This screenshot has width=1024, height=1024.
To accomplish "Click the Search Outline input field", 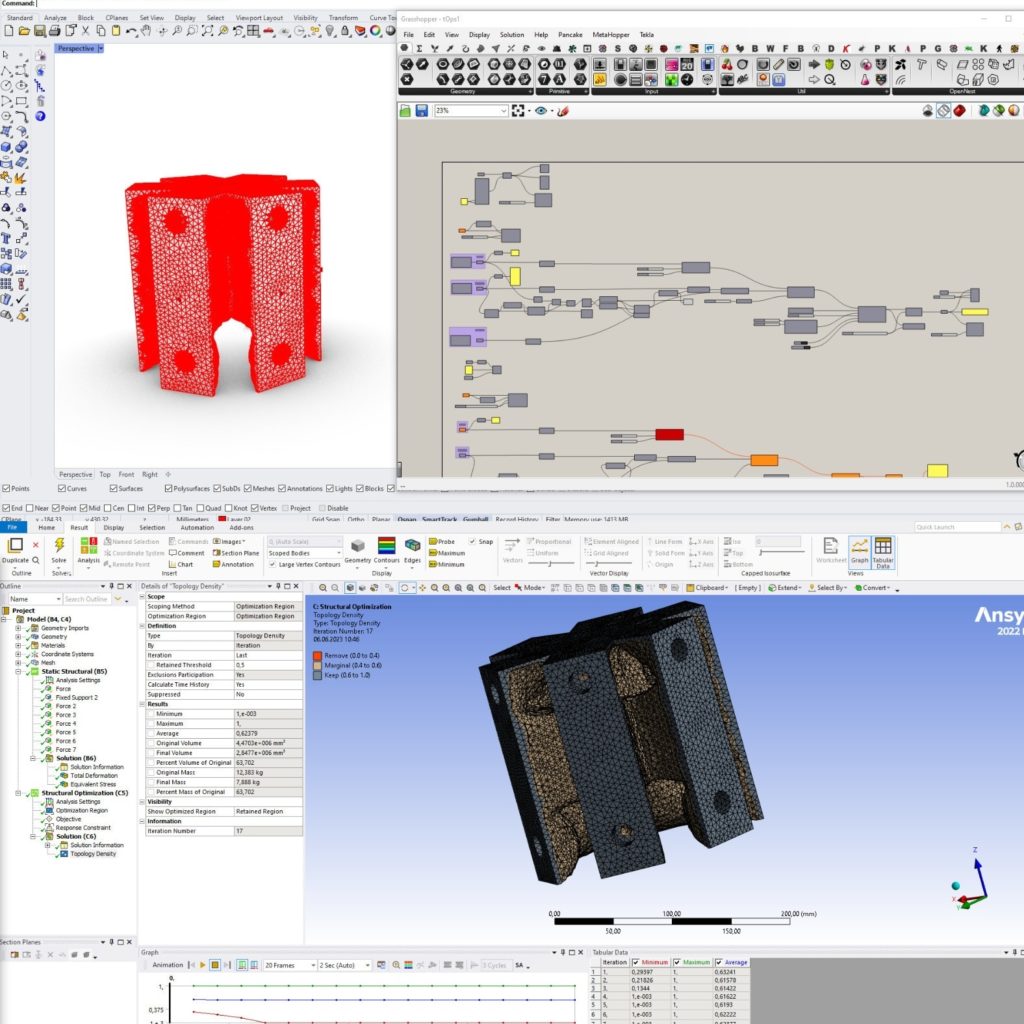I will (x=86, y=599).
